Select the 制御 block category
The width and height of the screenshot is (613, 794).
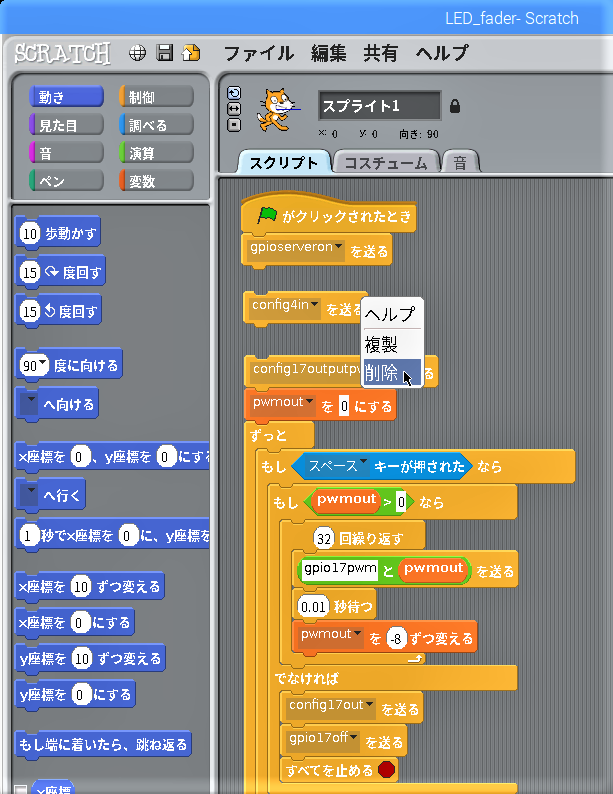click(156, 97)
